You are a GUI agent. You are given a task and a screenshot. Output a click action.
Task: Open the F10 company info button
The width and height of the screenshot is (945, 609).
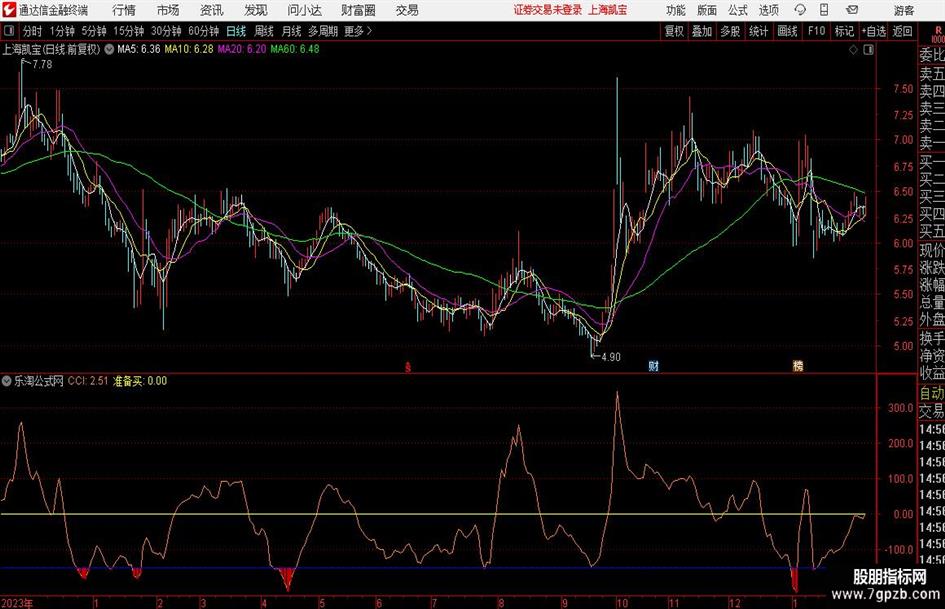(x=816, y=31)
